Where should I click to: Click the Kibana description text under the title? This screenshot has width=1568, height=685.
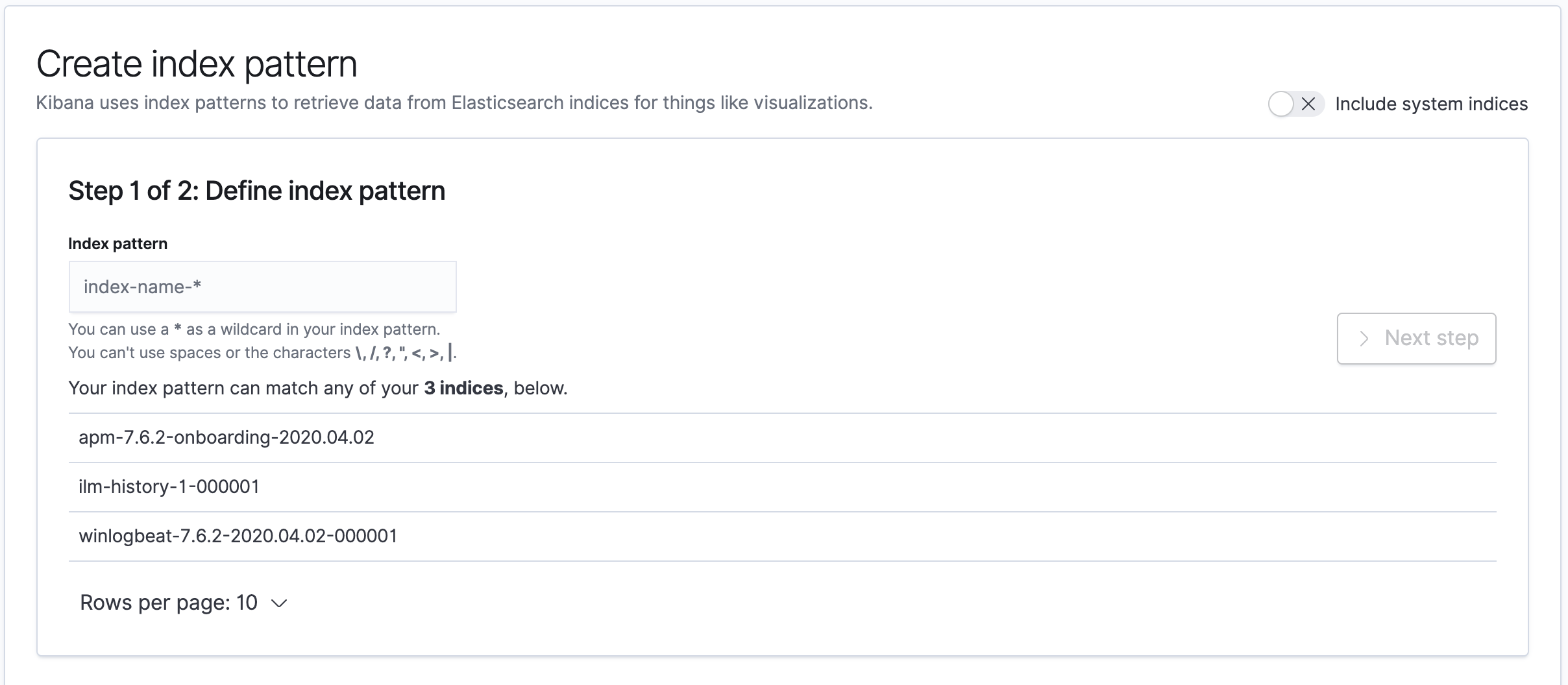click(x=454, y=103)
